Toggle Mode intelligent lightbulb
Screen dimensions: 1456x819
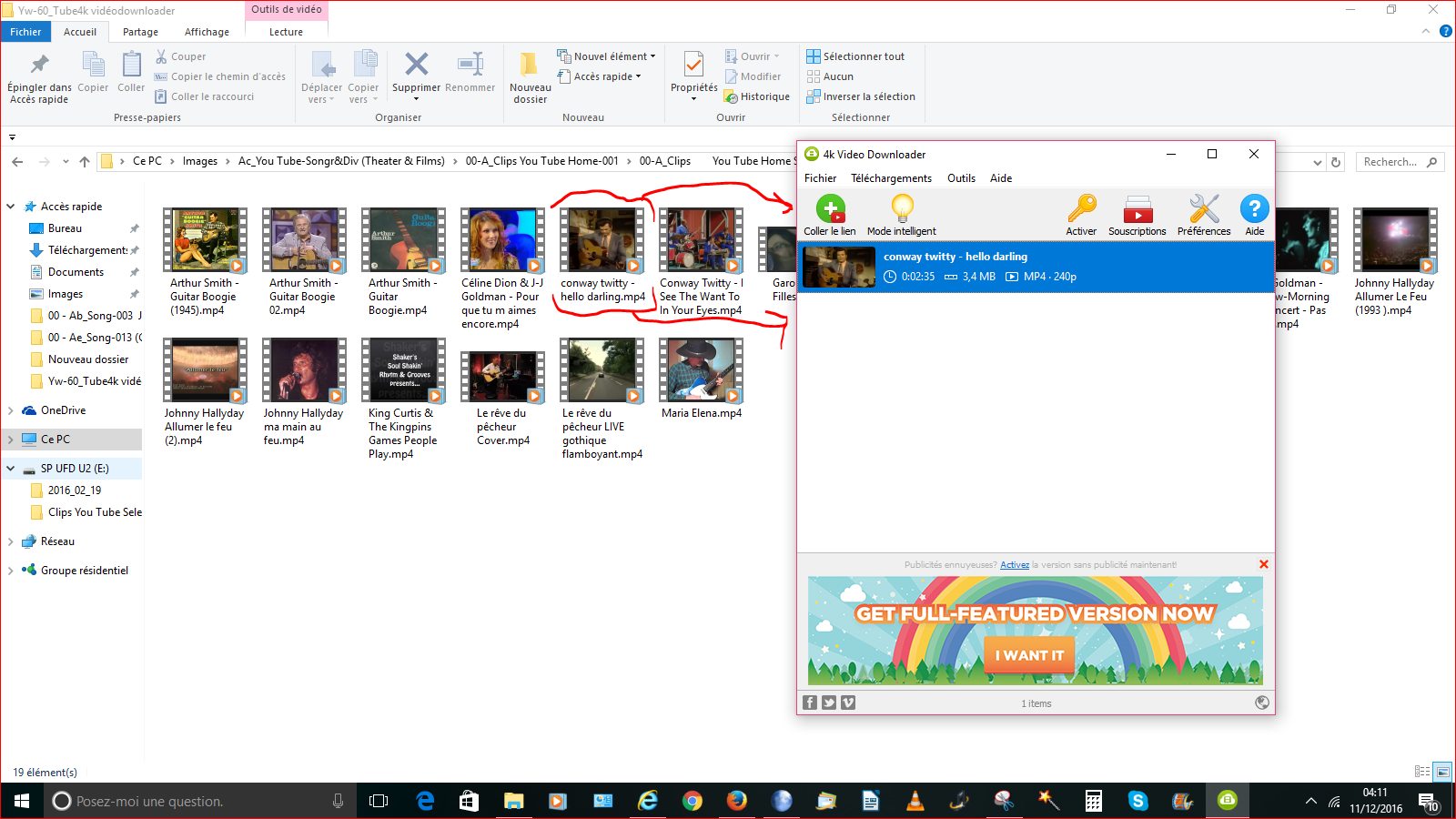[x=901, y=216]
